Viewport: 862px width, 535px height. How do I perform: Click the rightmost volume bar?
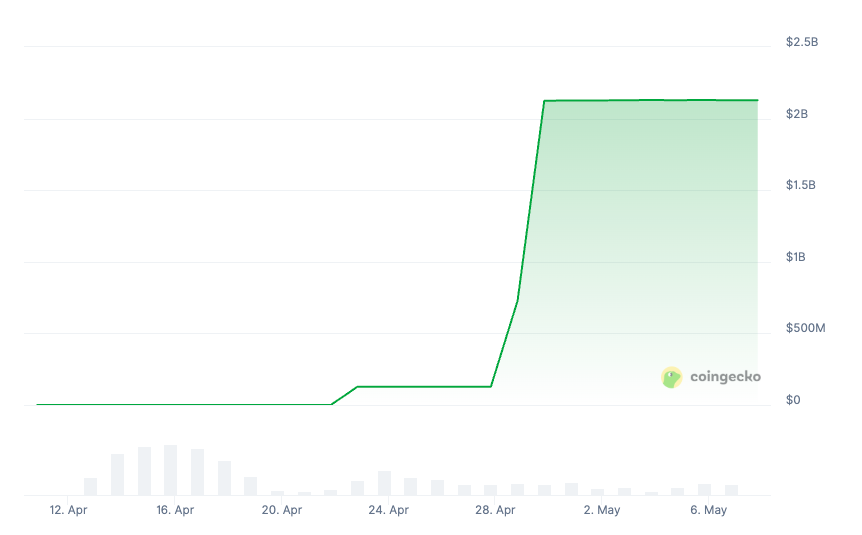click(731, 490)
